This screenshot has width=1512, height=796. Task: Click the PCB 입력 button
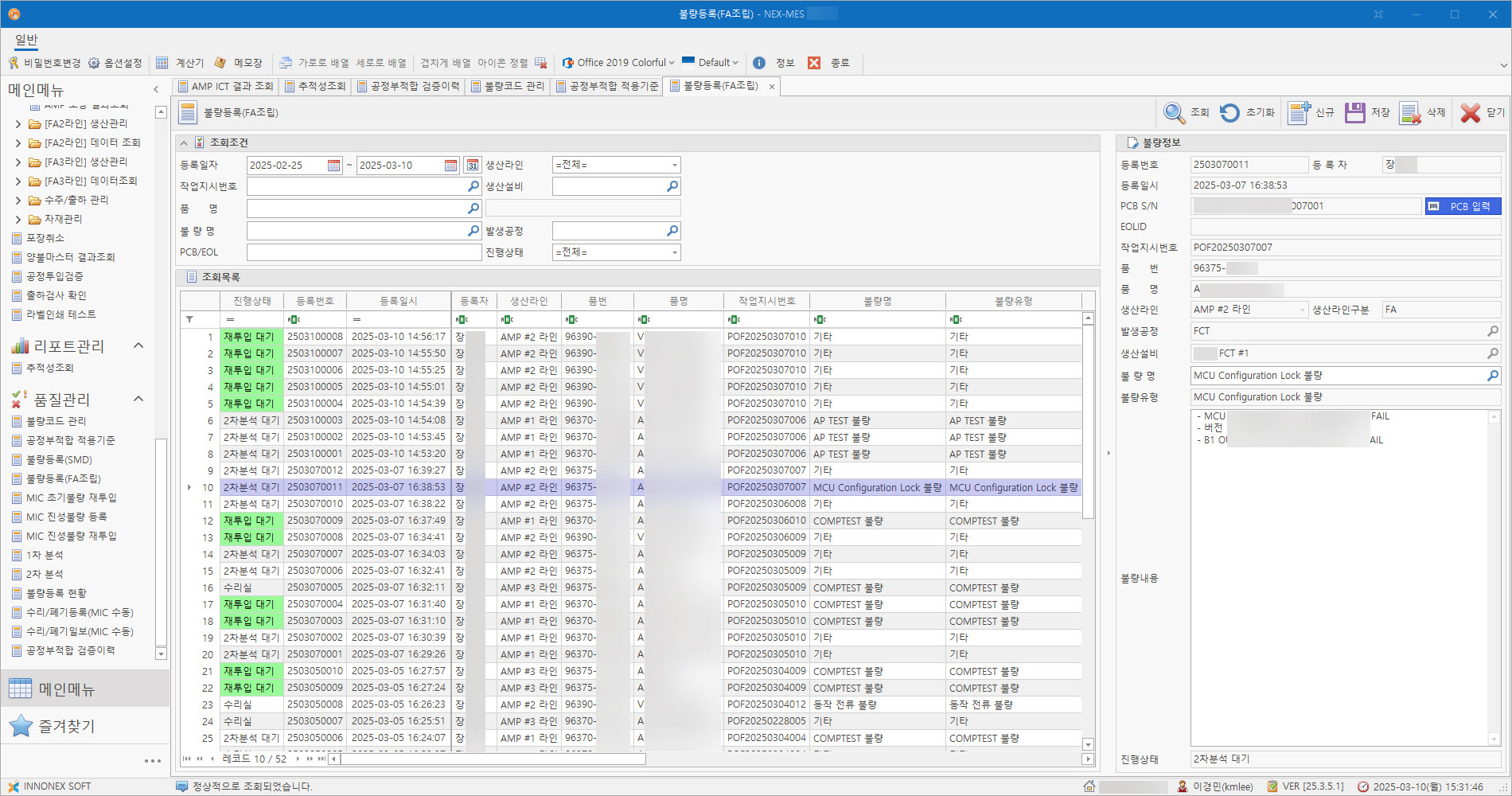[1463, 206]
